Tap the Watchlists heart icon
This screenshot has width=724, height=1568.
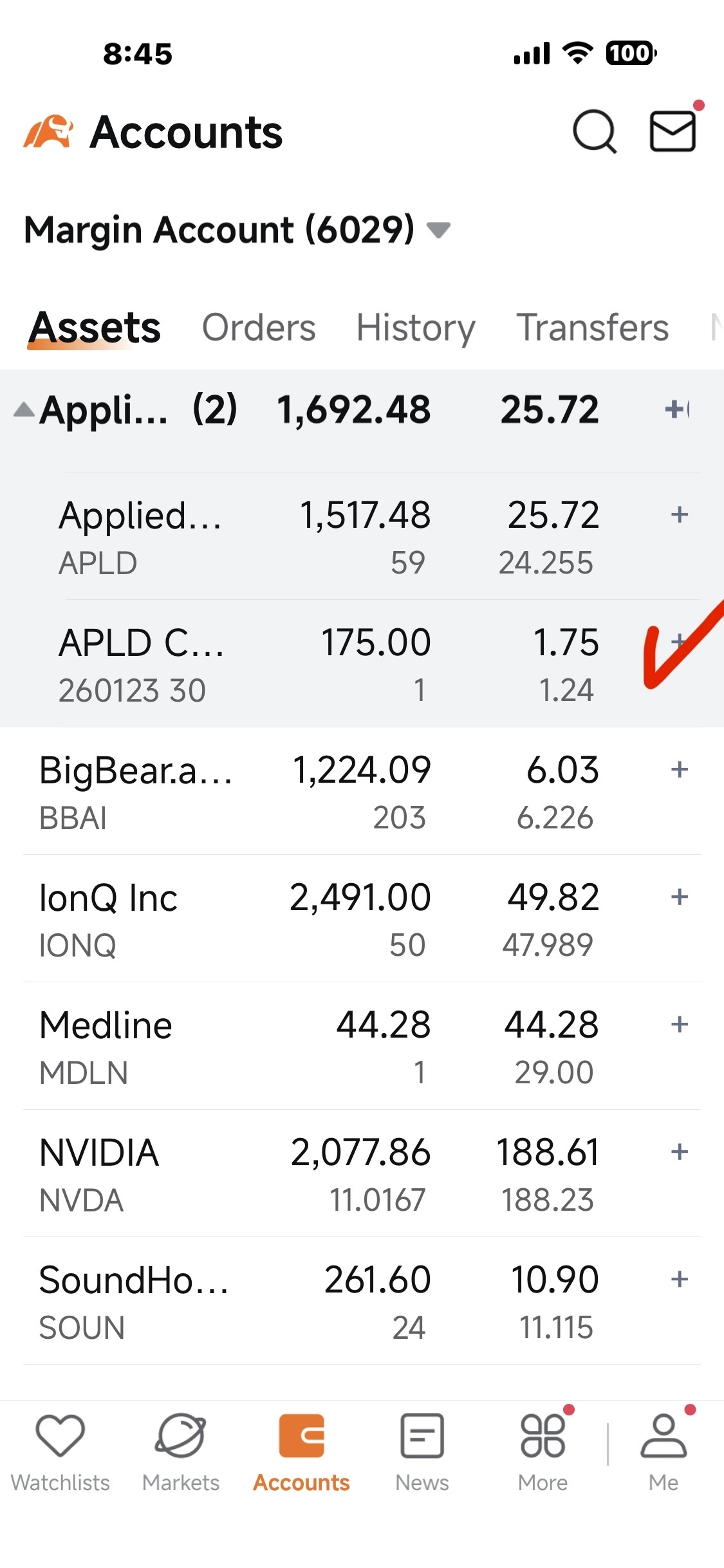click(60, 1435)
